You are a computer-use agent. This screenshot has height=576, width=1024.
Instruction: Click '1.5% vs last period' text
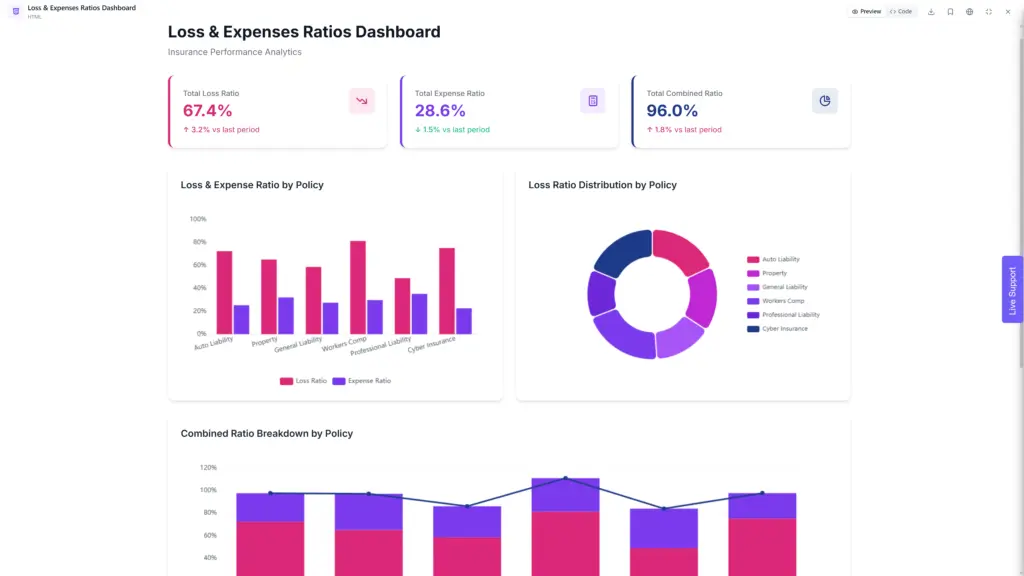pos(456,129)
